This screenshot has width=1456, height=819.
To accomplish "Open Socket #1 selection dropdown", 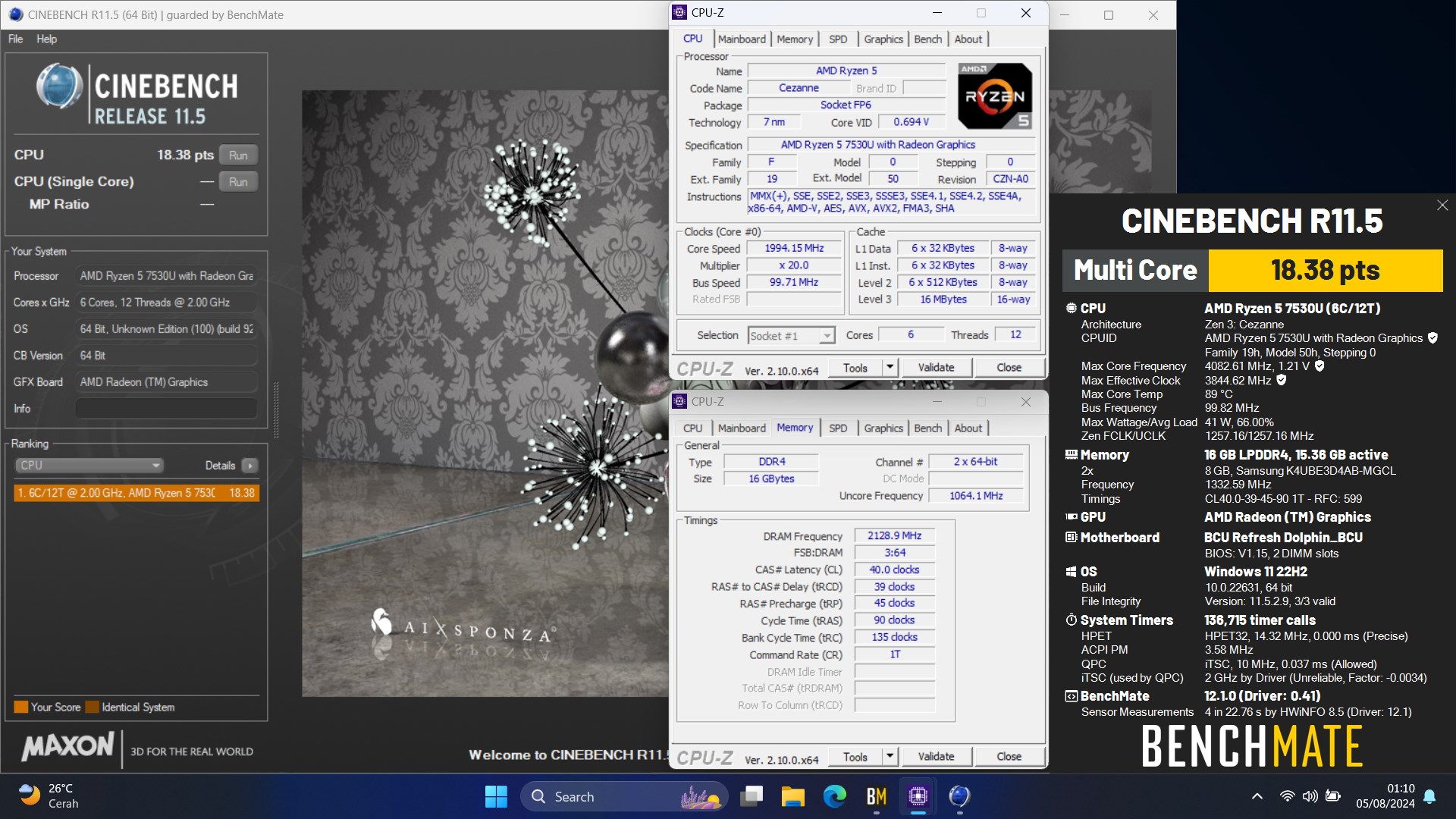I will (791, 335).
